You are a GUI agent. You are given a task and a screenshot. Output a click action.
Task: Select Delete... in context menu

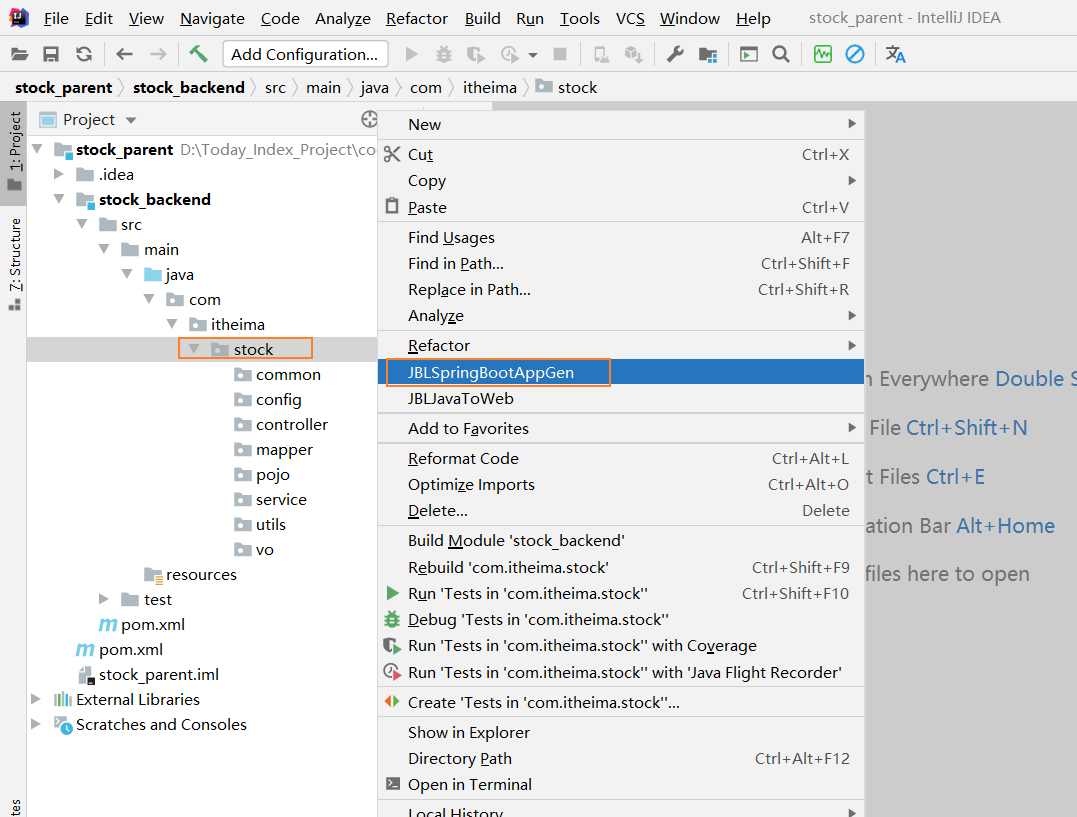click(621, 511)
